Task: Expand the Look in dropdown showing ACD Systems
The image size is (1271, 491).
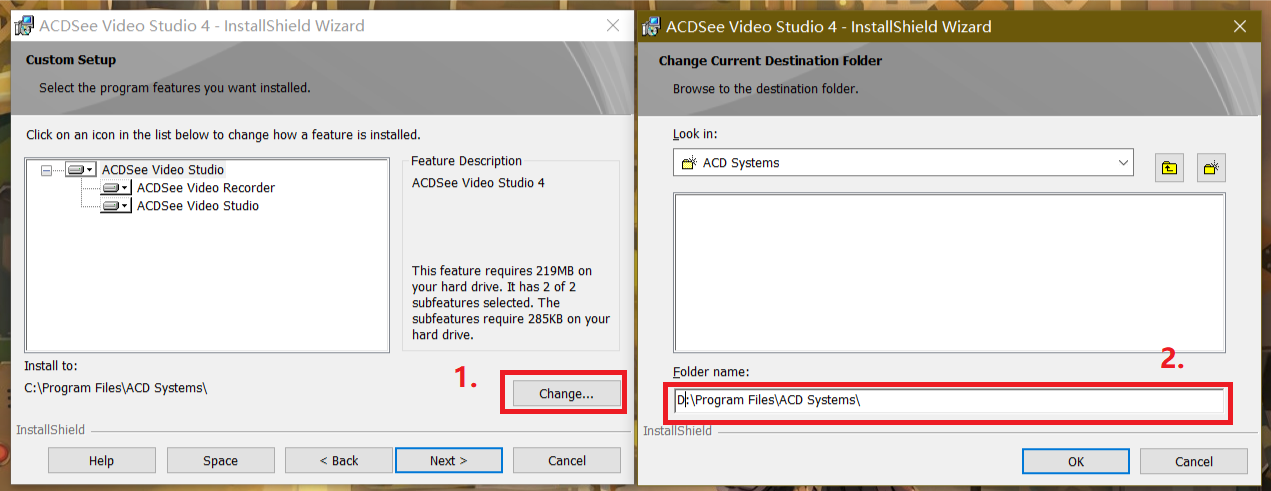Action: coord(1122,162)
